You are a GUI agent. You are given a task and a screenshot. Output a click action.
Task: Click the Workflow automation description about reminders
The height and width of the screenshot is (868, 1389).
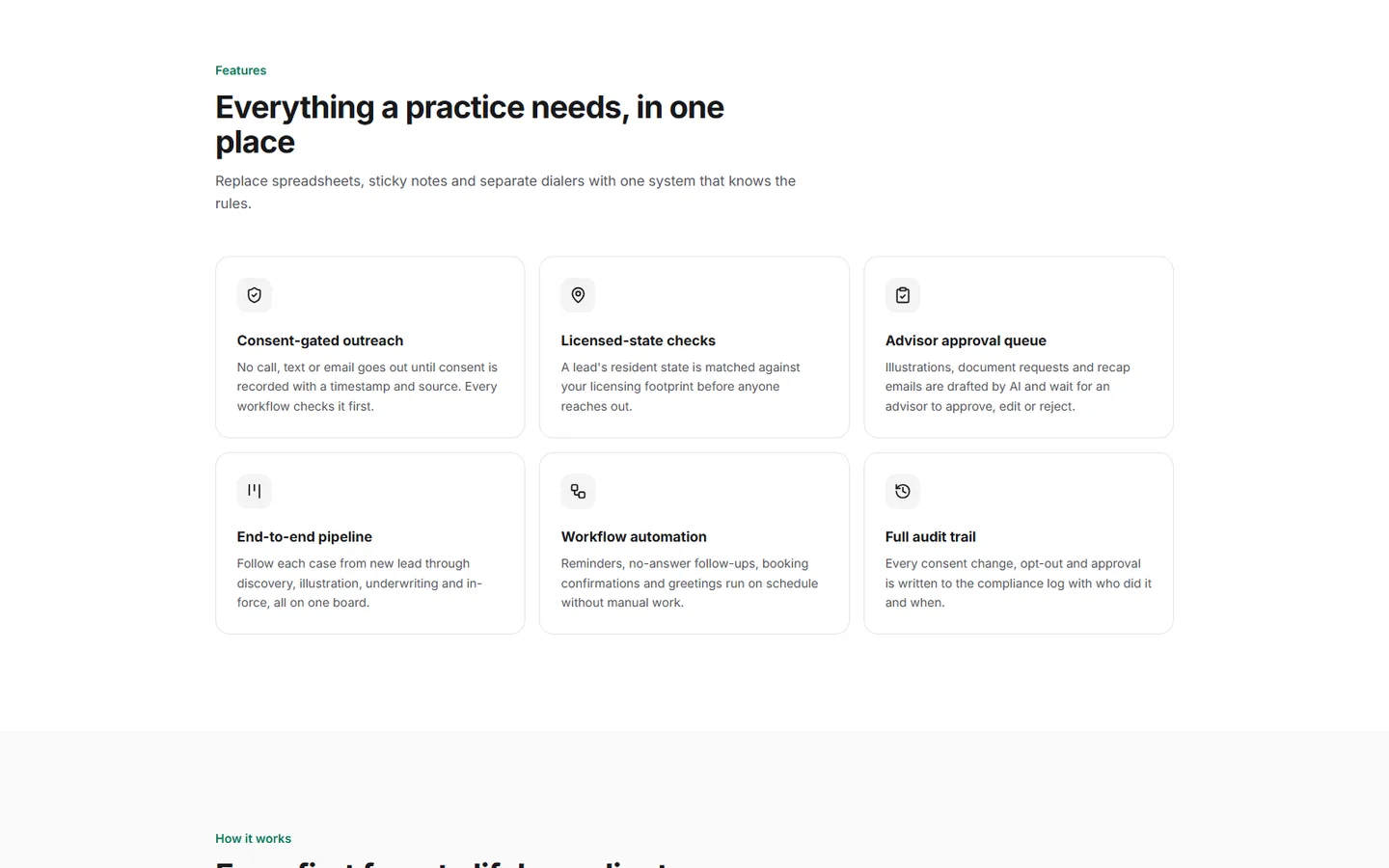[x=690, y=583]
